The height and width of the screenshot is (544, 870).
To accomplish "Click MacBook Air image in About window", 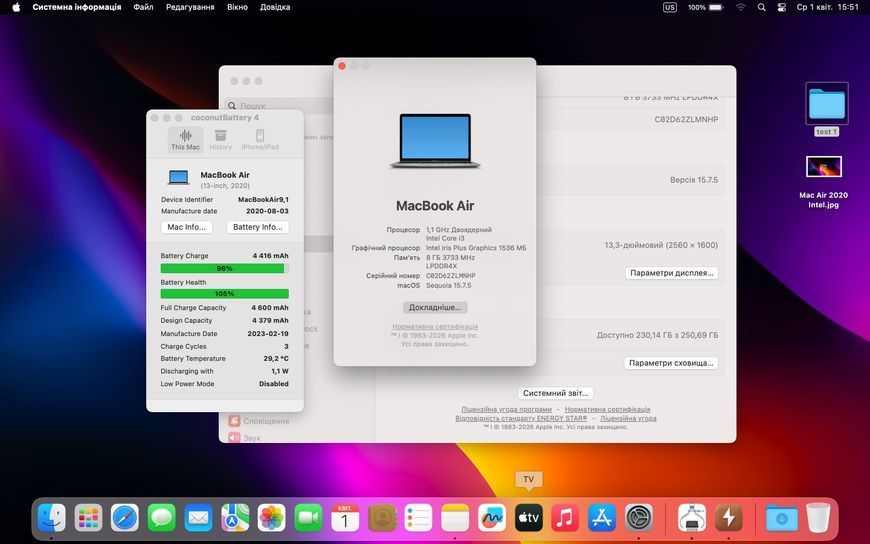I will (x=435, y=141).
